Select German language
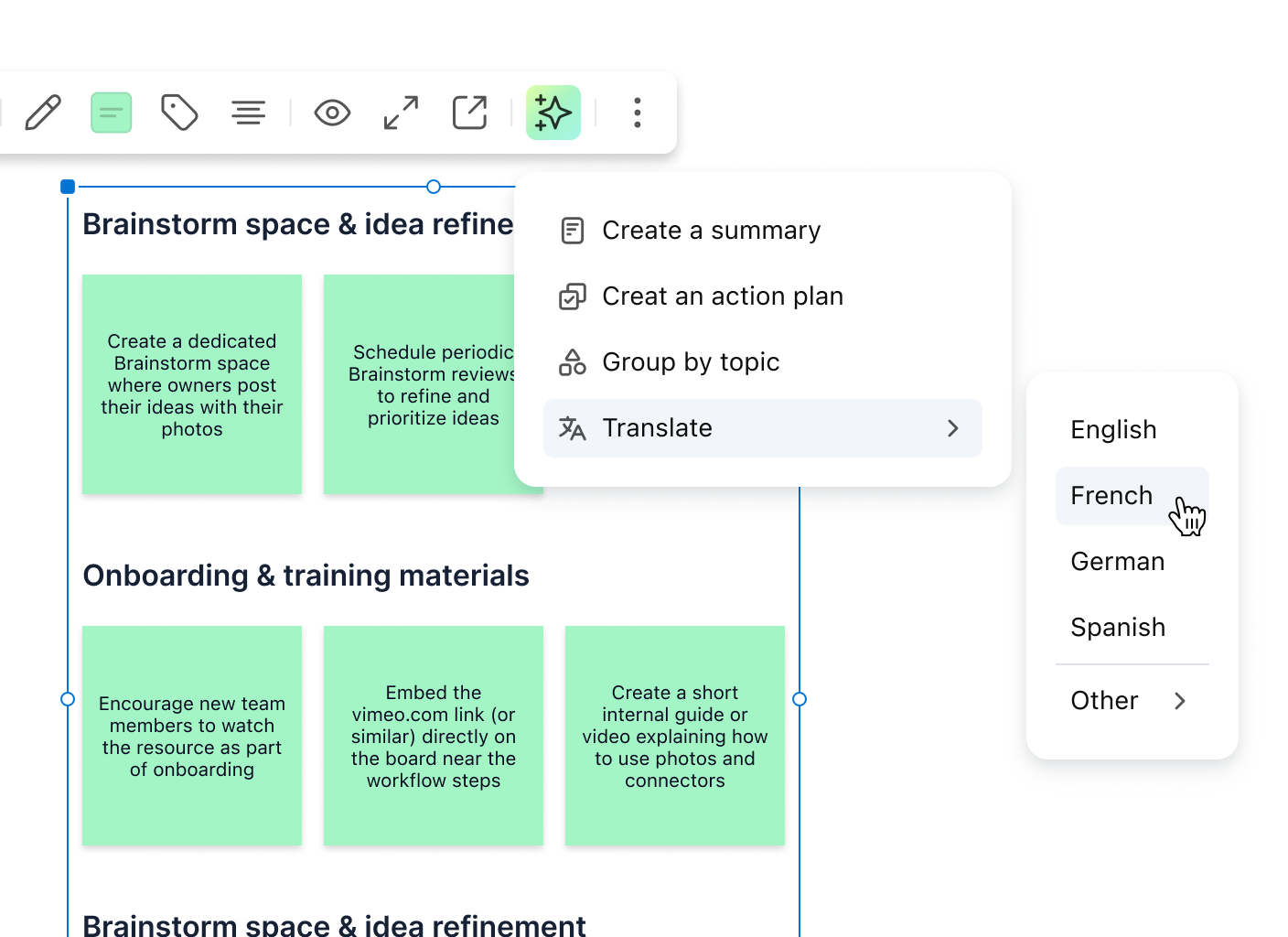The image size is (1288, 937). (x=1132, y=562)
